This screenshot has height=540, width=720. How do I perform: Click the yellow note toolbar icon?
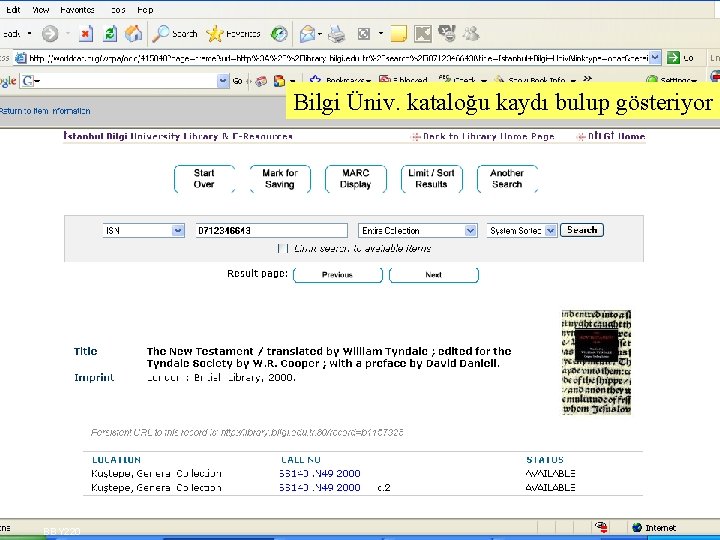(398, 34)
